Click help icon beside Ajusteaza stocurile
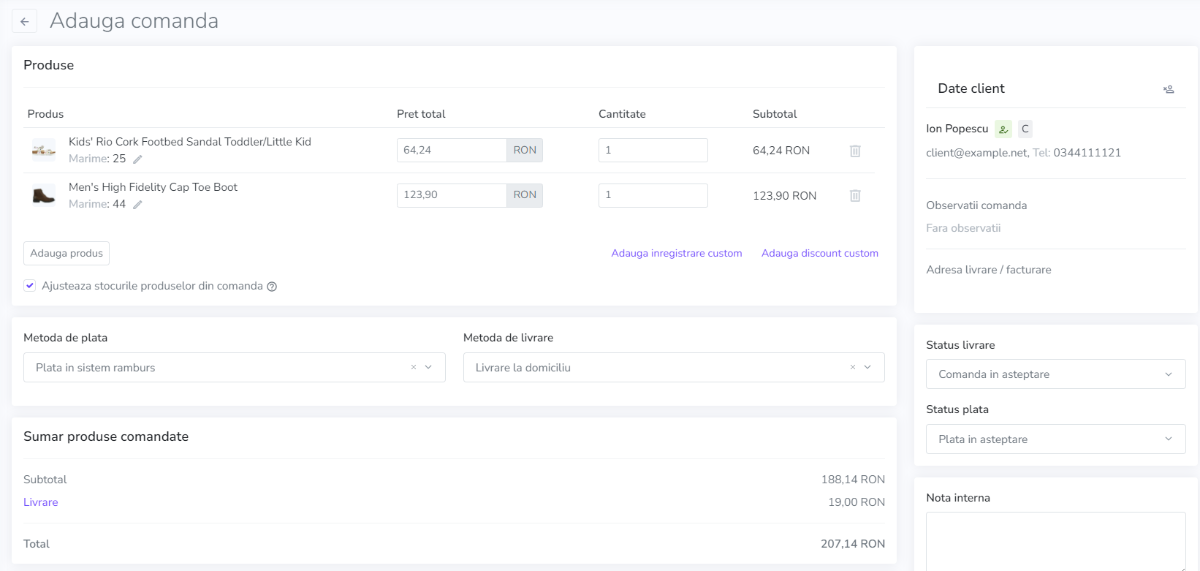The image size is (1200, 571). [x=272, y=286]
